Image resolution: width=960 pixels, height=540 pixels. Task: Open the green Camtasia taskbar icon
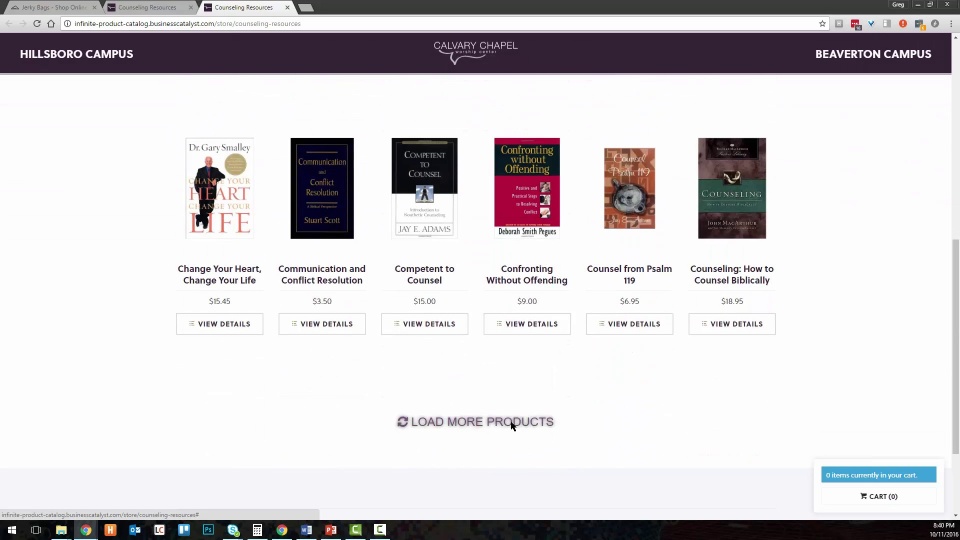(355, 530)
